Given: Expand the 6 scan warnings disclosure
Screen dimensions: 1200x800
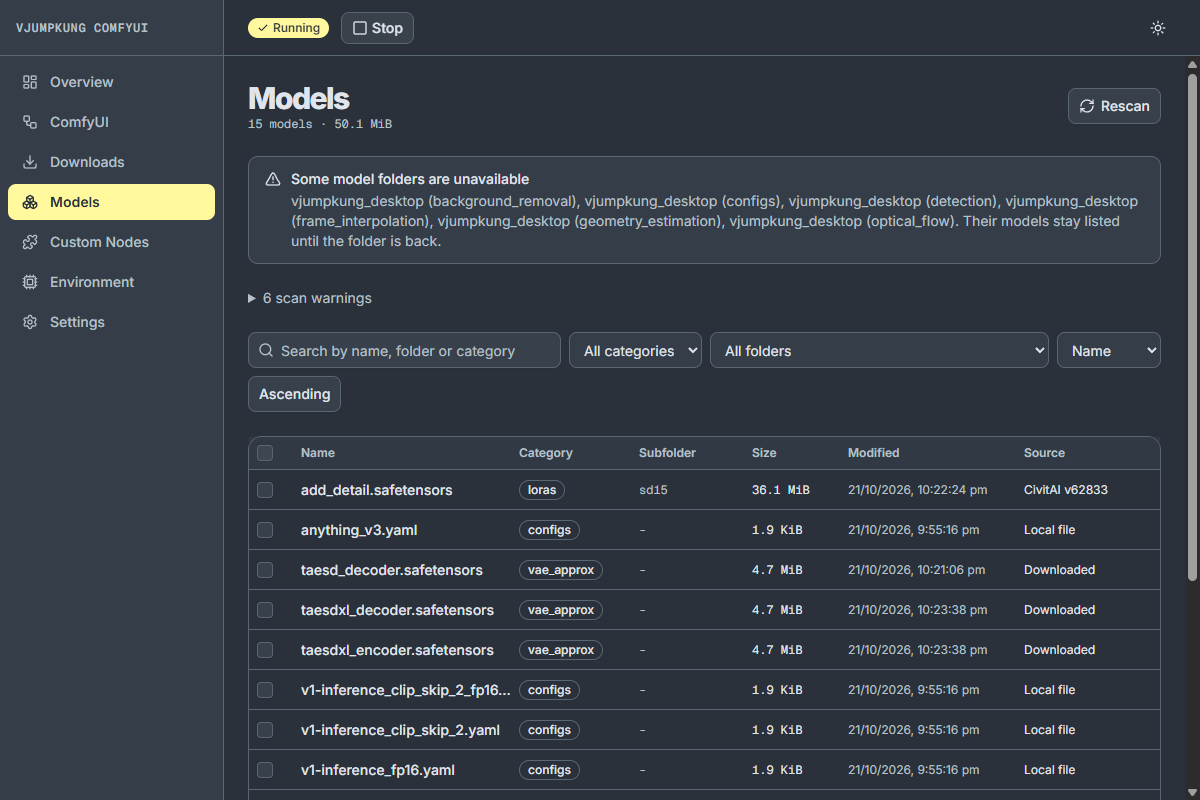Looking at the screenshot, I should pyautogui.click(x=310, y=298).
